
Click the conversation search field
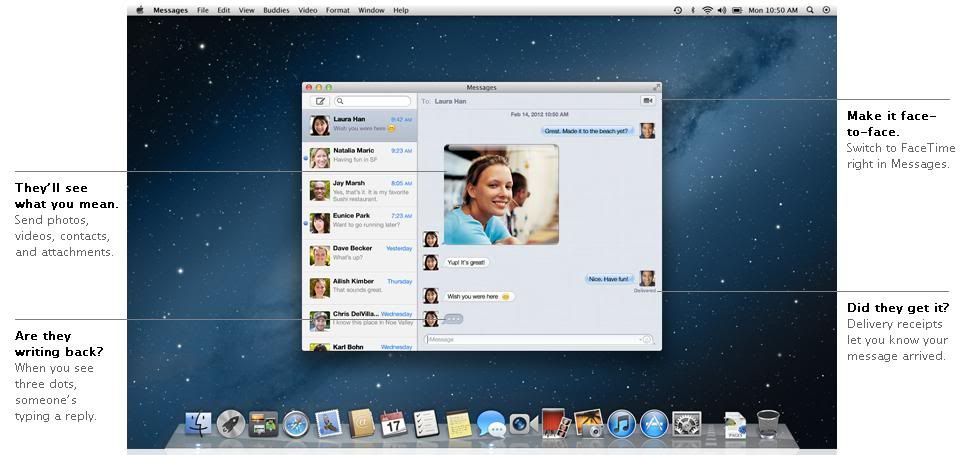[372, 101]
